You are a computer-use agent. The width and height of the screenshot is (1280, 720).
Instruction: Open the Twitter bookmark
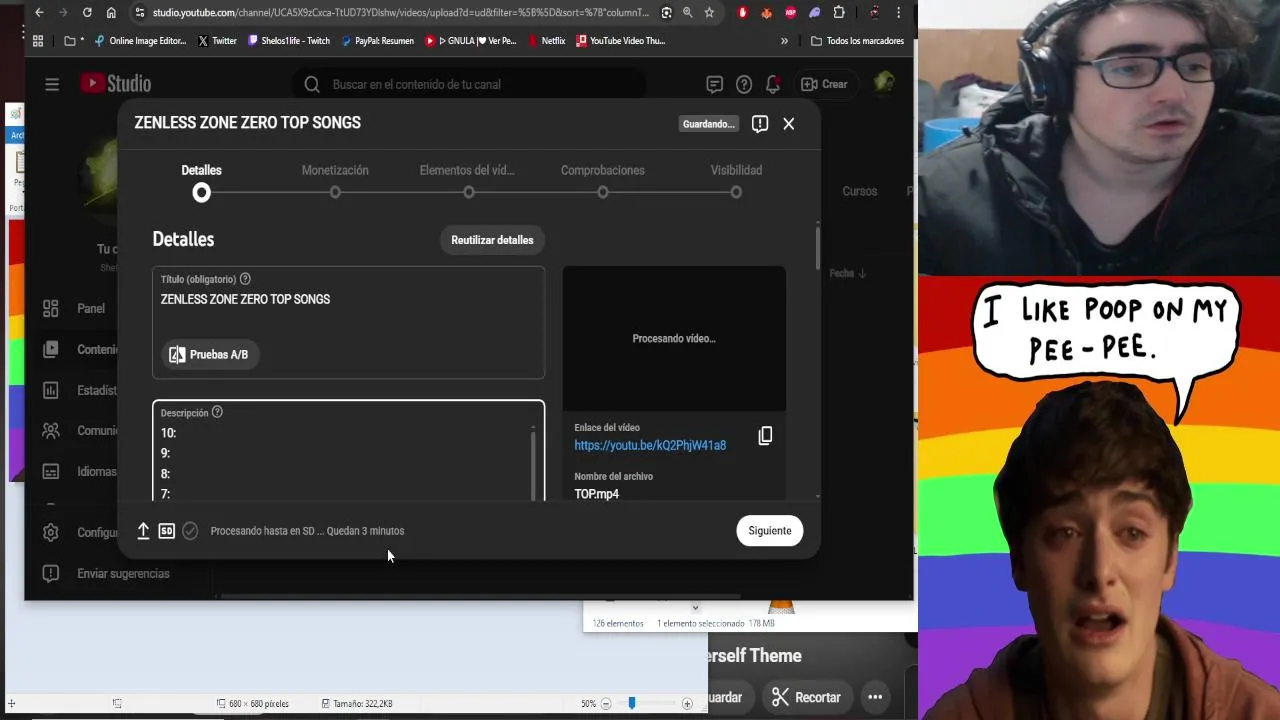pos(217,41)
